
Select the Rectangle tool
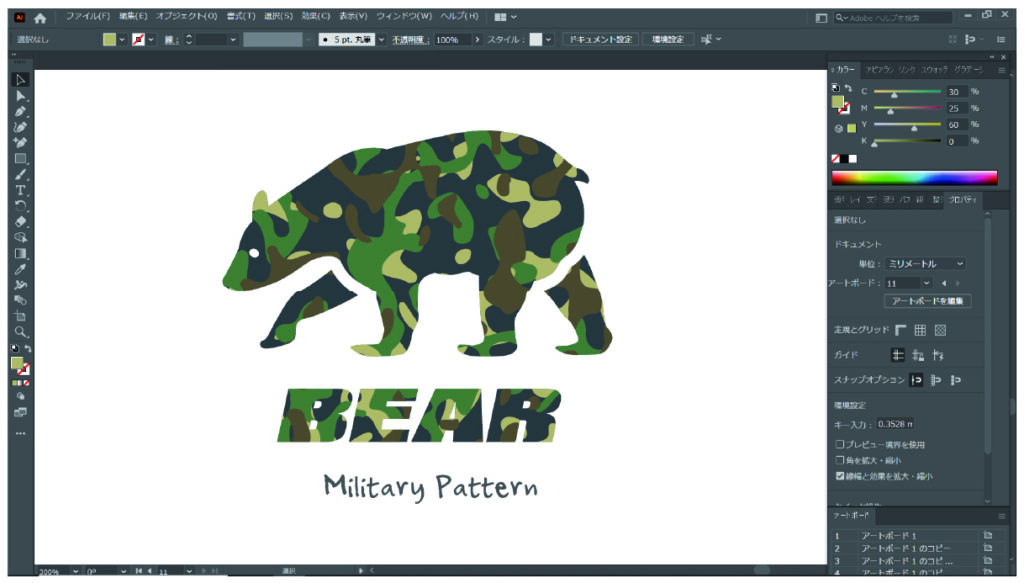(20, 159)
